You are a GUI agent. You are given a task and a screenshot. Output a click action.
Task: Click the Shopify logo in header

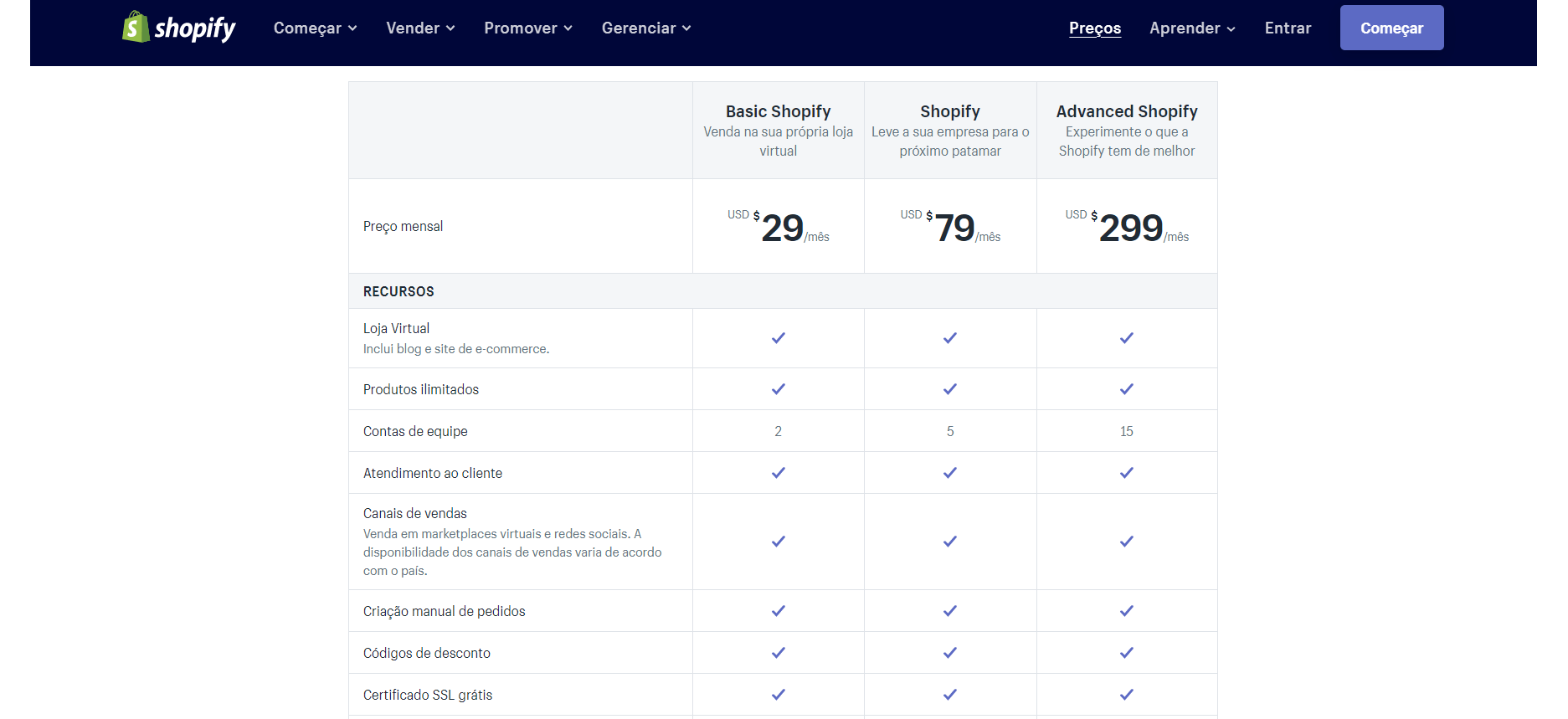click(x=178, y=28)
